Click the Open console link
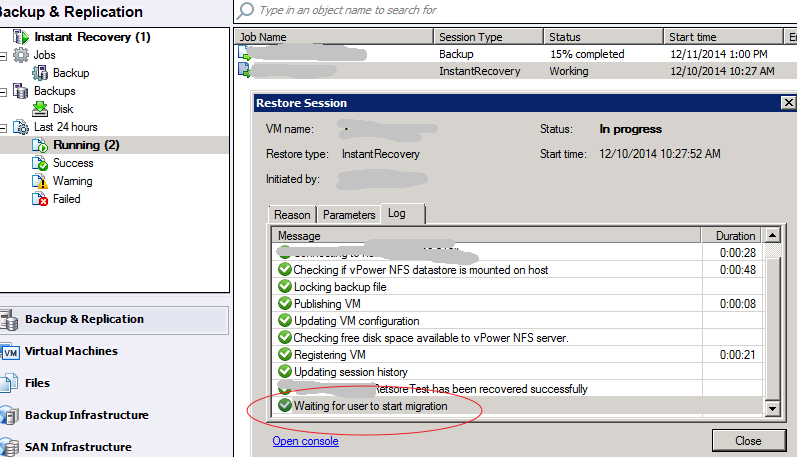Viewport: 797px width, 457px height. [x=305, y=441]
